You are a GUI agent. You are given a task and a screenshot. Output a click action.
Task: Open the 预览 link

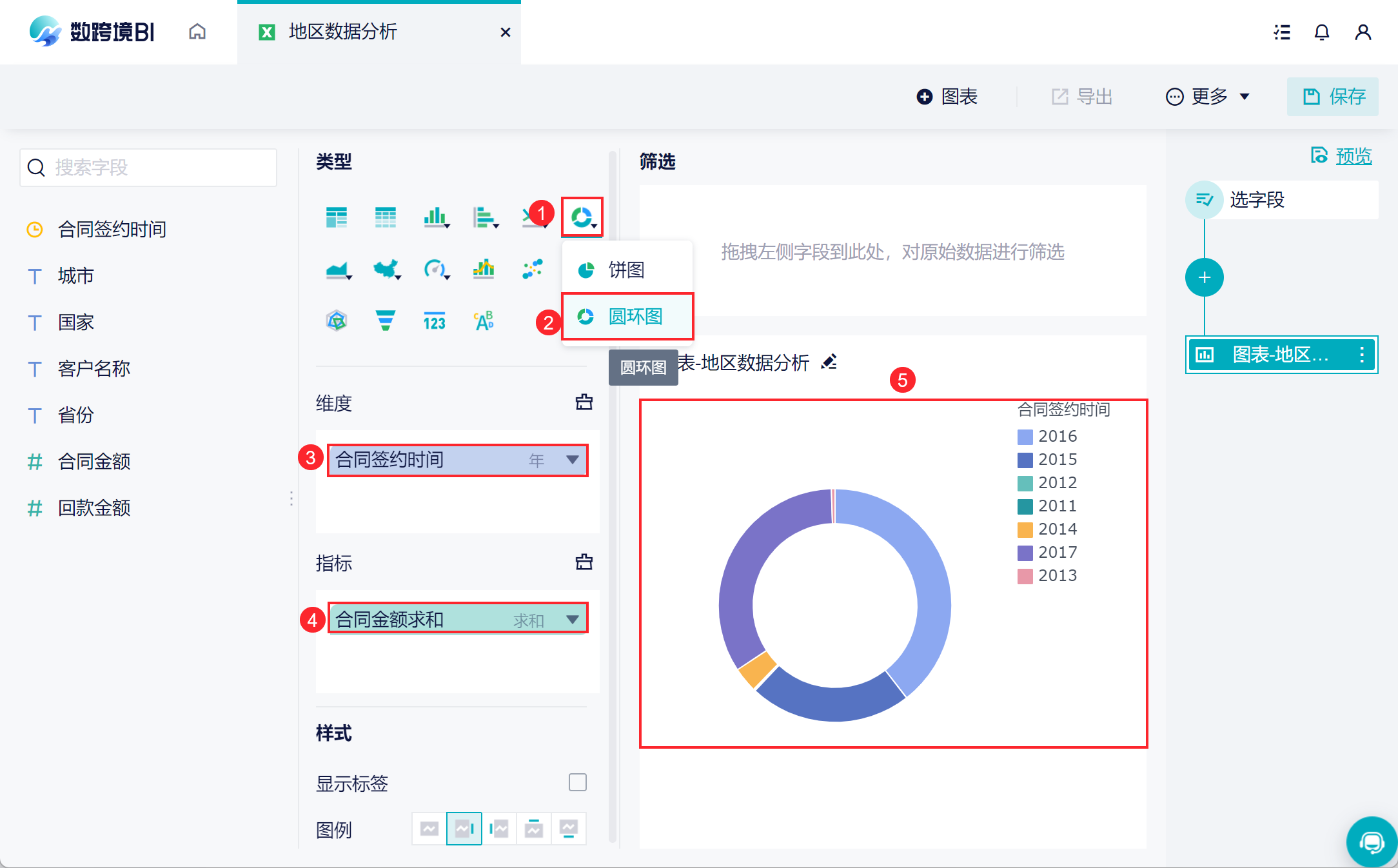1353,156
